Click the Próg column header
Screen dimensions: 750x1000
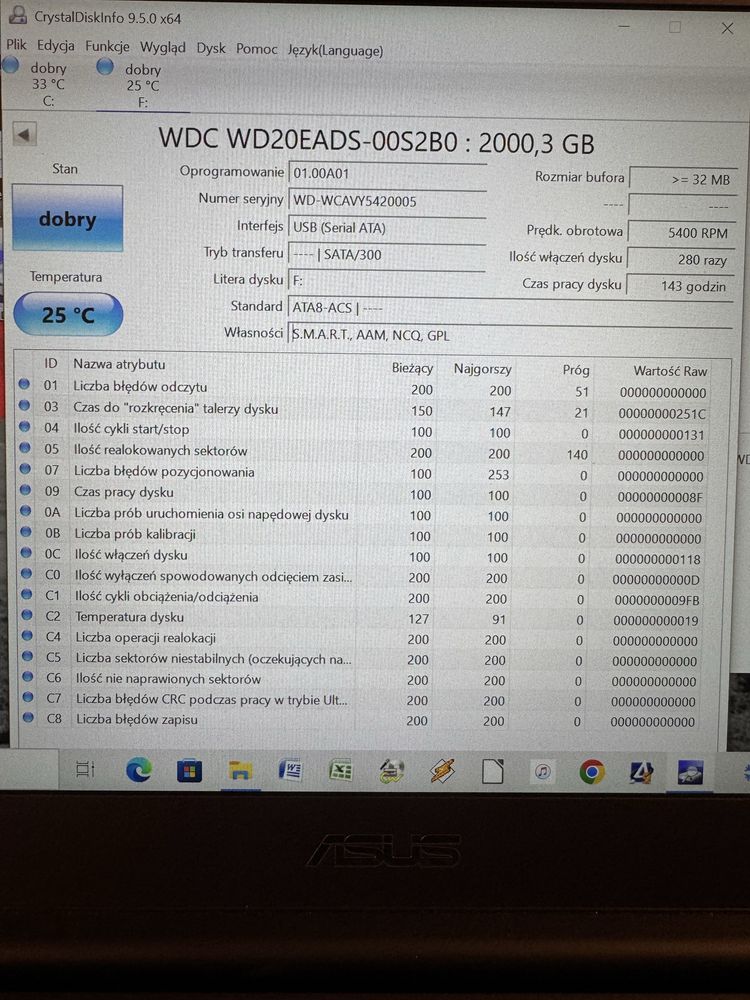point(575,370)
